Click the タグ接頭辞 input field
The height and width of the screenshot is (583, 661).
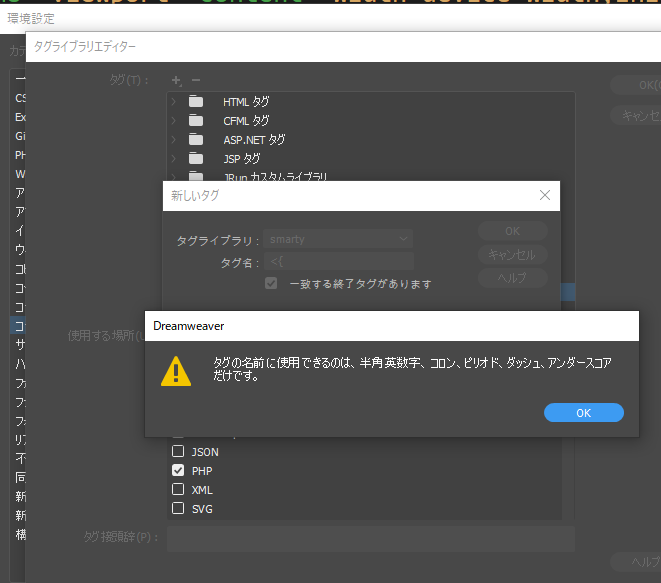click(371, 538)
